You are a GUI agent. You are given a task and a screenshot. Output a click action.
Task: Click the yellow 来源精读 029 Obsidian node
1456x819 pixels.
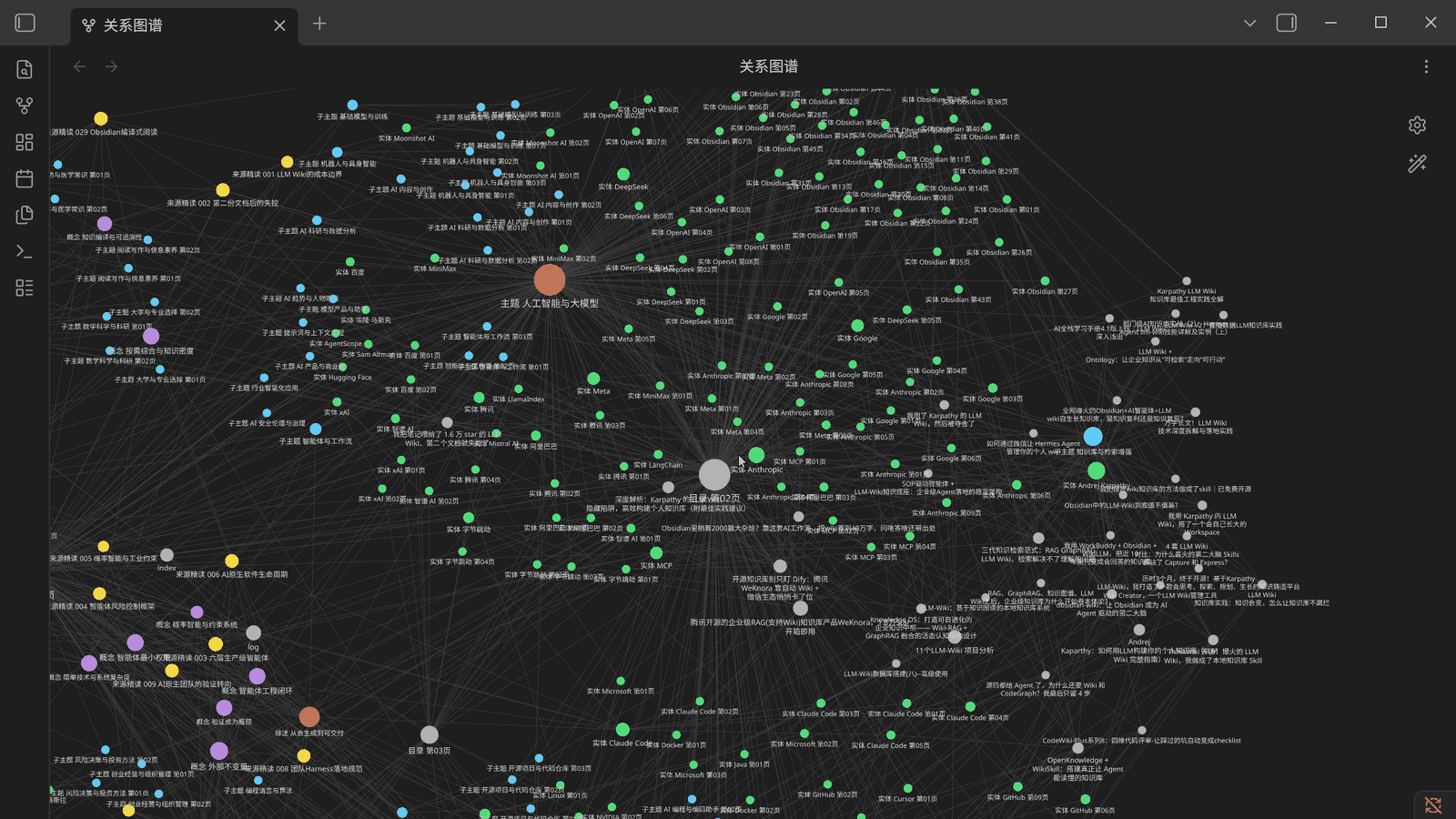pyautogui.click(x=101, y=118)
